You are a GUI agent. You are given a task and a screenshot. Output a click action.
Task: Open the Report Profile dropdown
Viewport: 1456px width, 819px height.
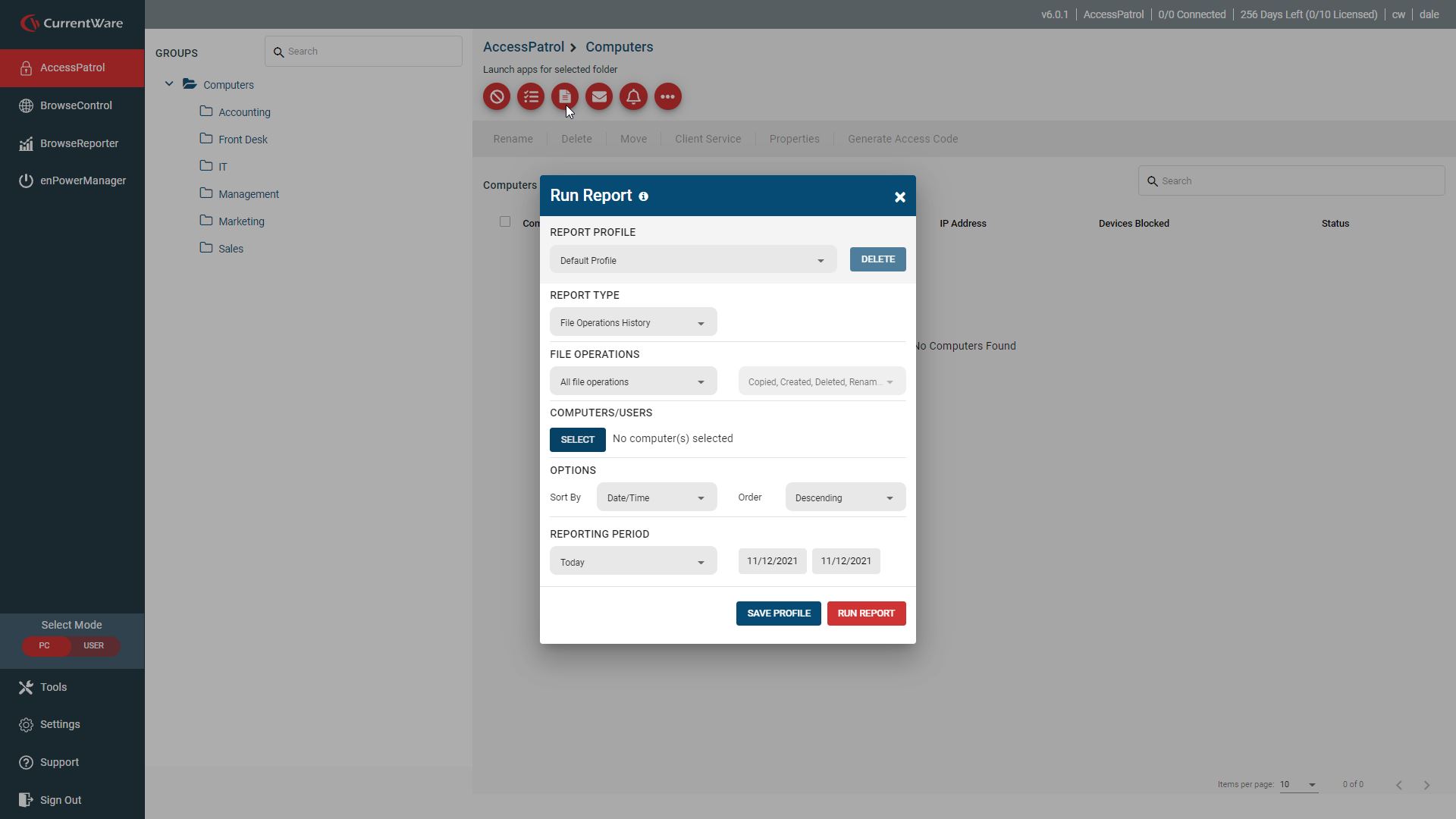coord(693,259)
